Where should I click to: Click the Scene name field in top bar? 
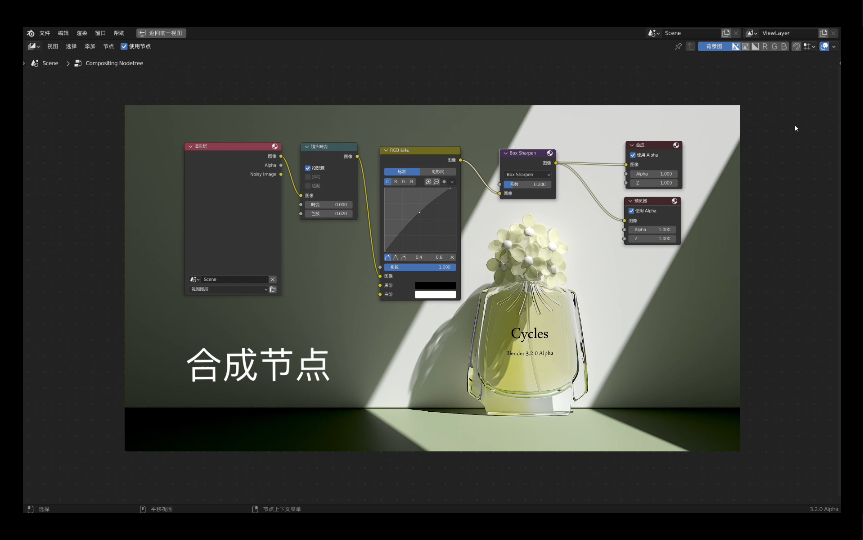(690, 34)
